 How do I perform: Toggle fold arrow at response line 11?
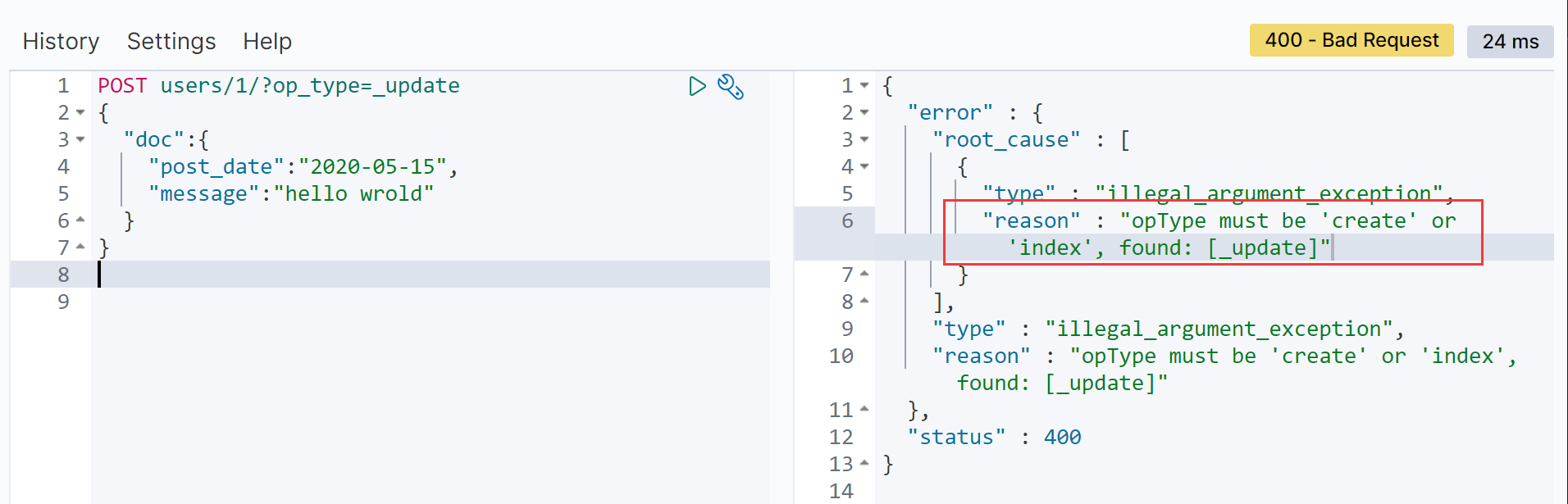(x=864, y=410)
